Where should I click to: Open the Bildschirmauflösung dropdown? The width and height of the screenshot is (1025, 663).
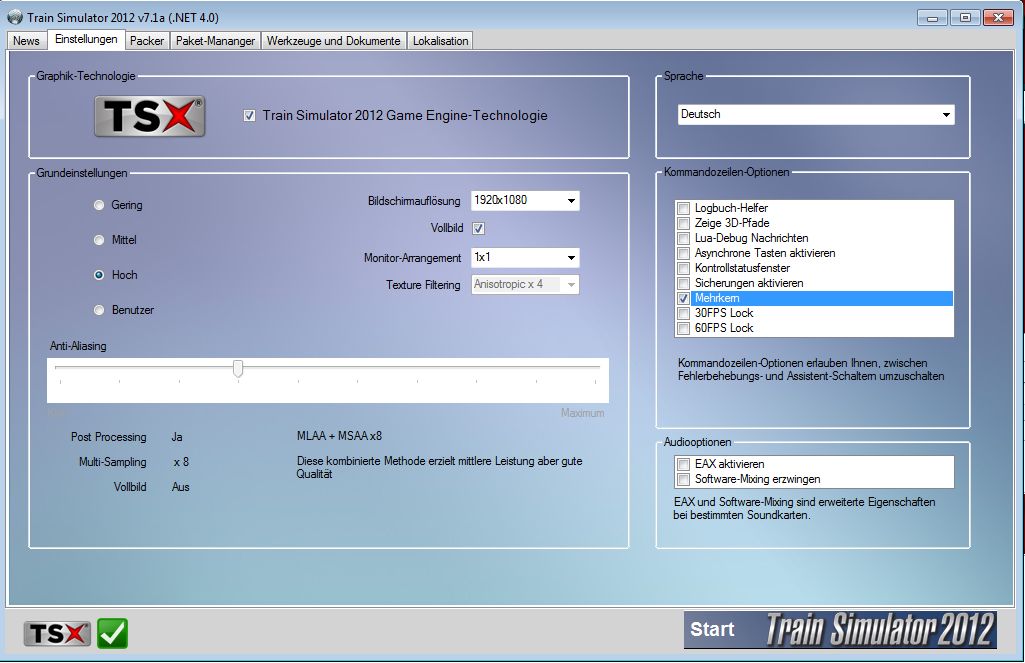525,201
